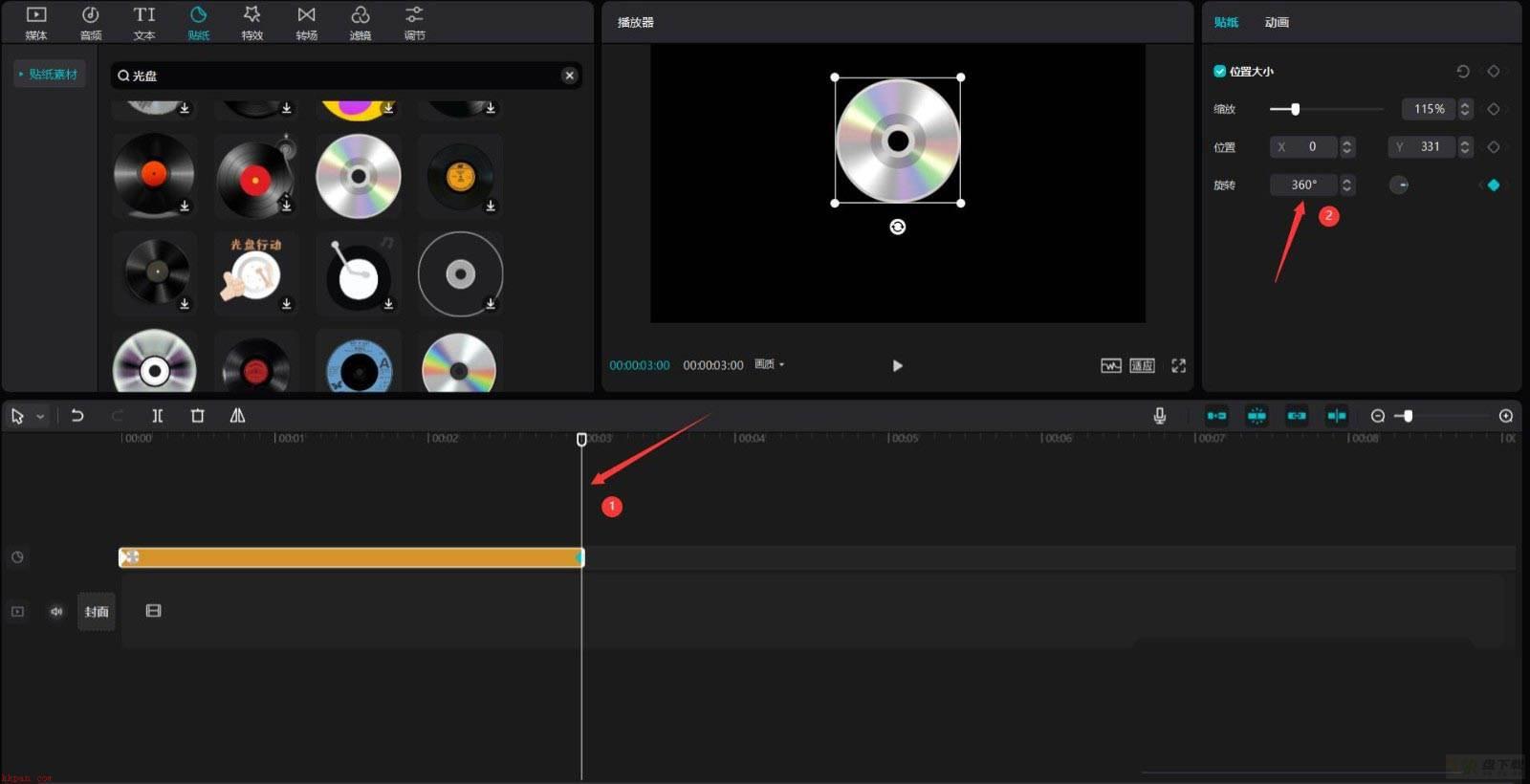
Task: Select the gray outlined disc sticker
Action: pyautogui.click(x=461, y=273)
